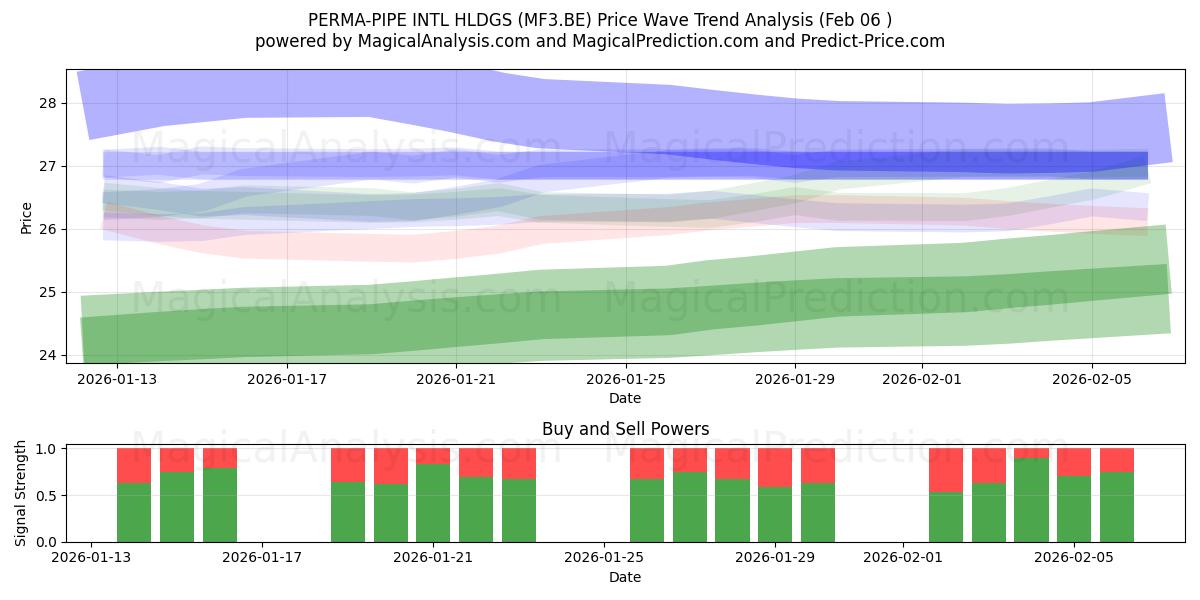
Task: Click the 'Signal Strength' y-axis label
Action: pos(22,495)
